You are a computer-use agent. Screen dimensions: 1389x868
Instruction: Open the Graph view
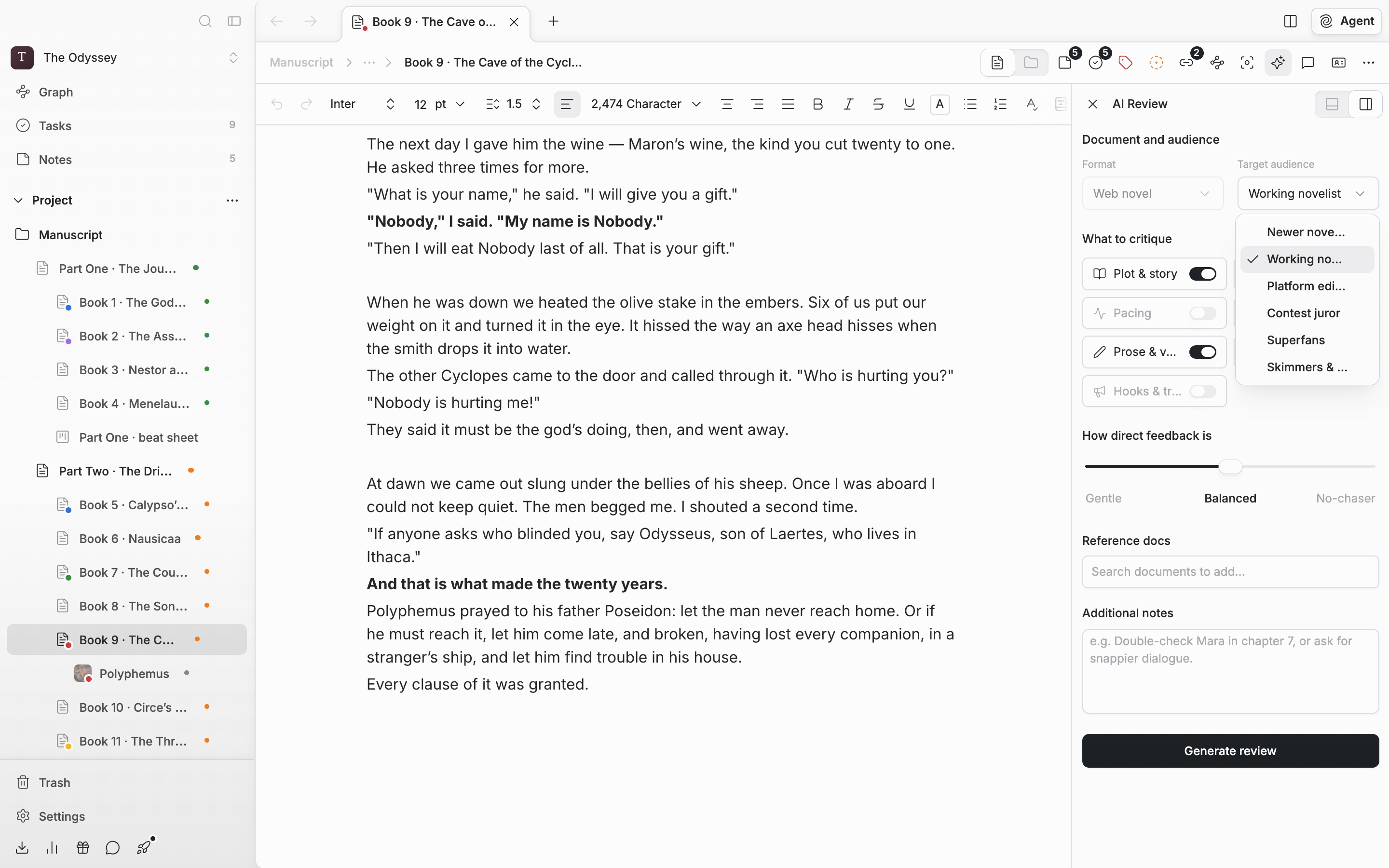[x=55, y=92]
